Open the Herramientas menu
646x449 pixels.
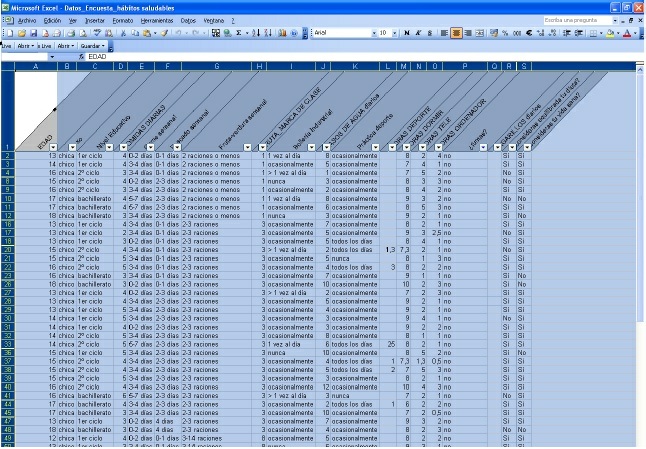click(153, 19)
